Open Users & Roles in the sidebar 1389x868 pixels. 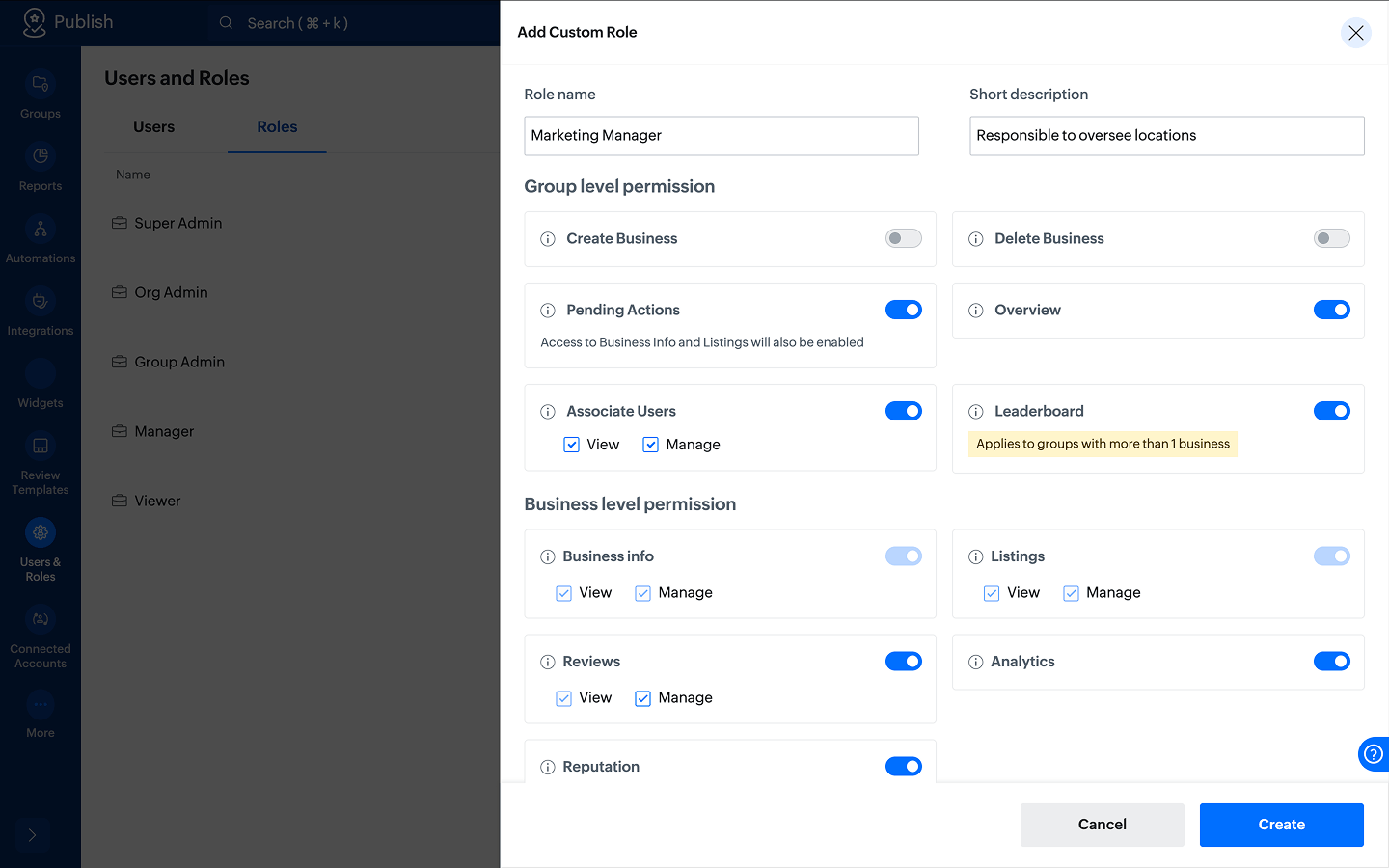pyautogui.click(x=41, y=551)
